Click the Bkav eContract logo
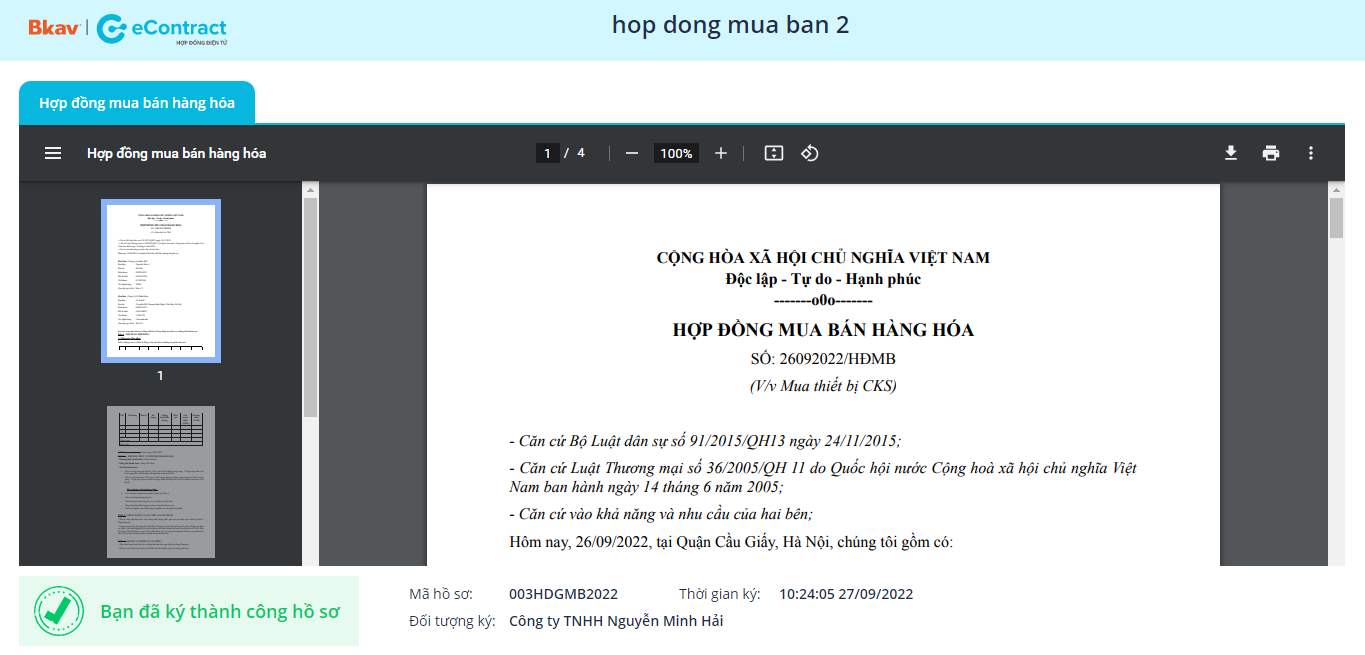 pos(128,29)
